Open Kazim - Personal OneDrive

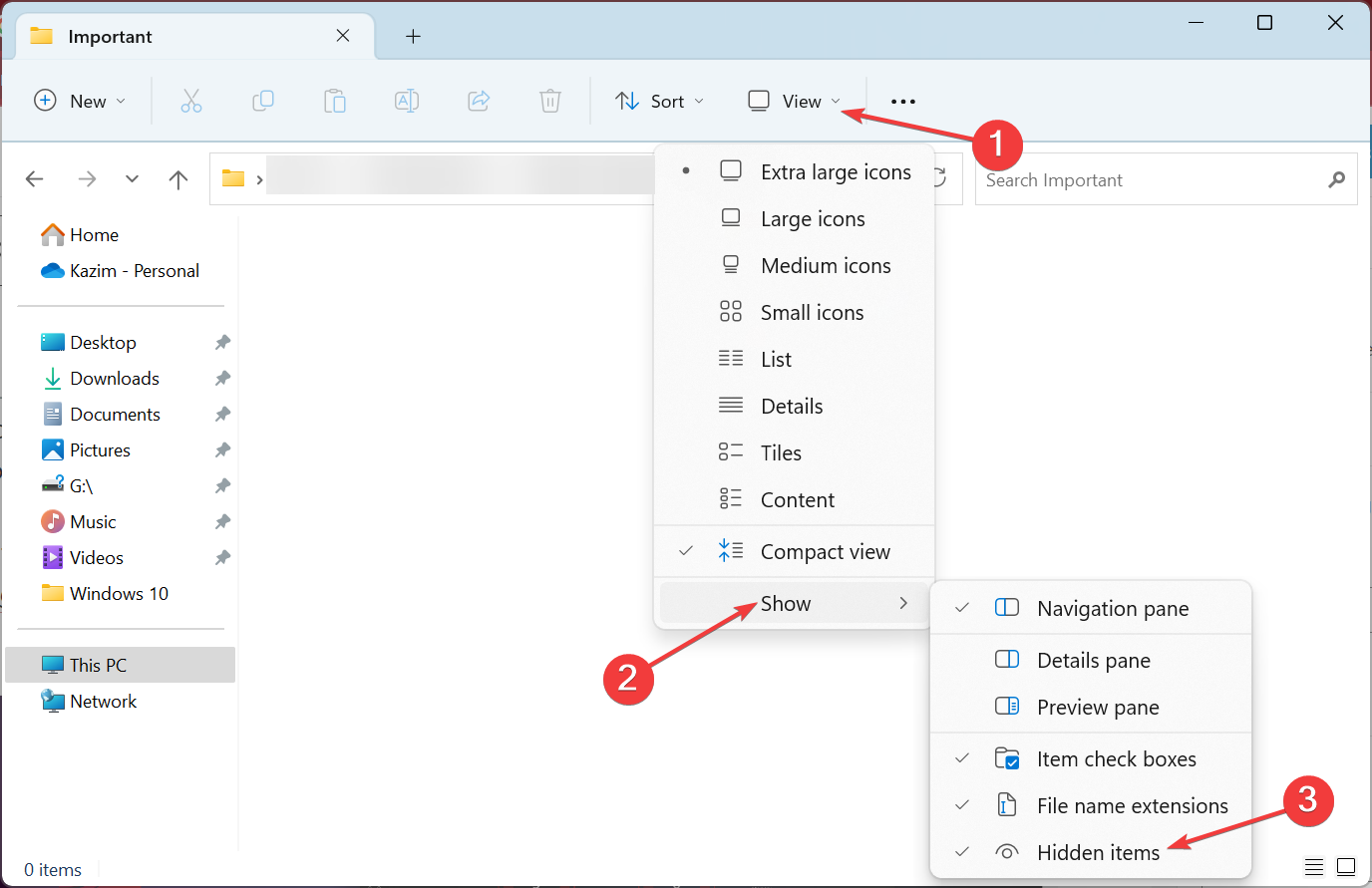(x=120, y=271)
